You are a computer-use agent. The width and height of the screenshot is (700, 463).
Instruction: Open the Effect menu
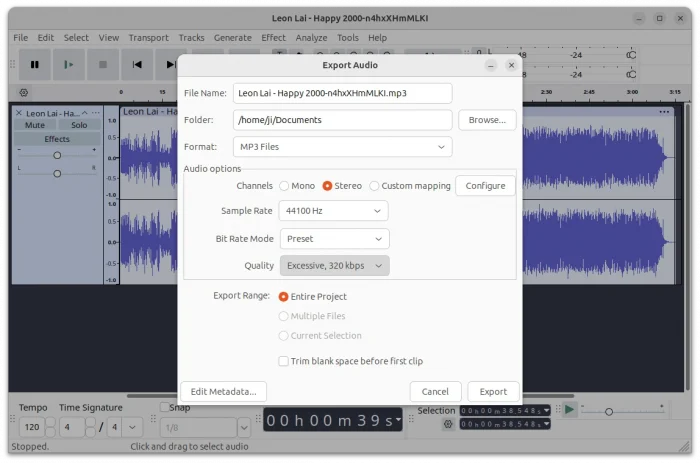click(273, 38)
